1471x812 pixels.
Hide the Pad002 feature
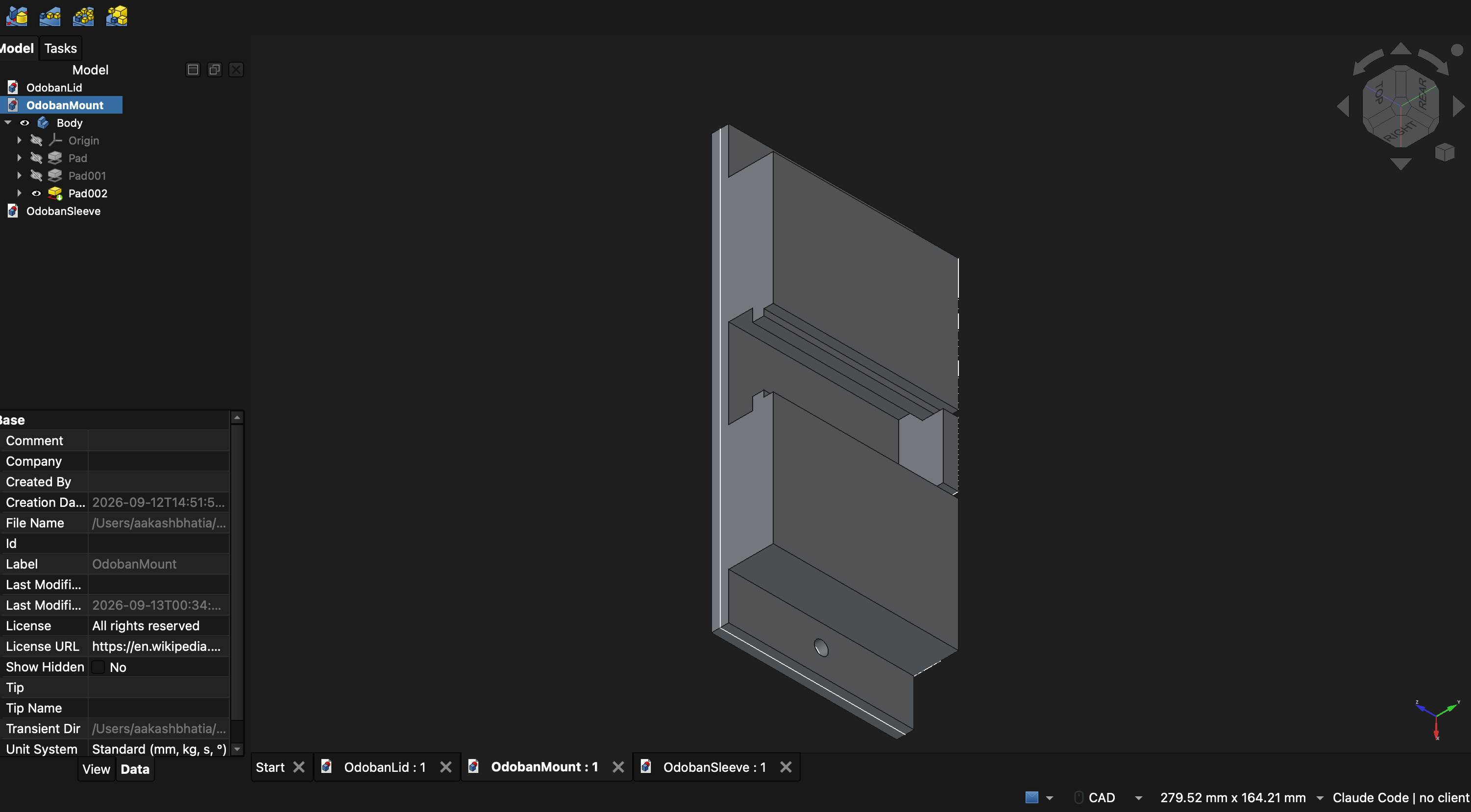point(36,193)
